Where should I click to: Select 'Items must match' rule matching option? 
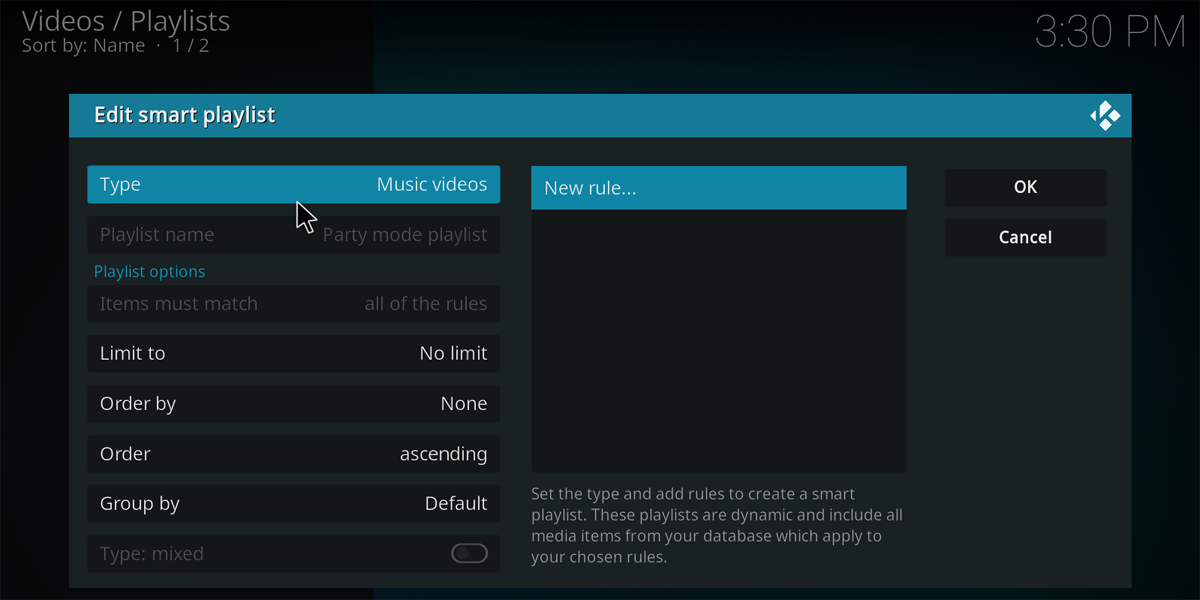pos(293,303)
